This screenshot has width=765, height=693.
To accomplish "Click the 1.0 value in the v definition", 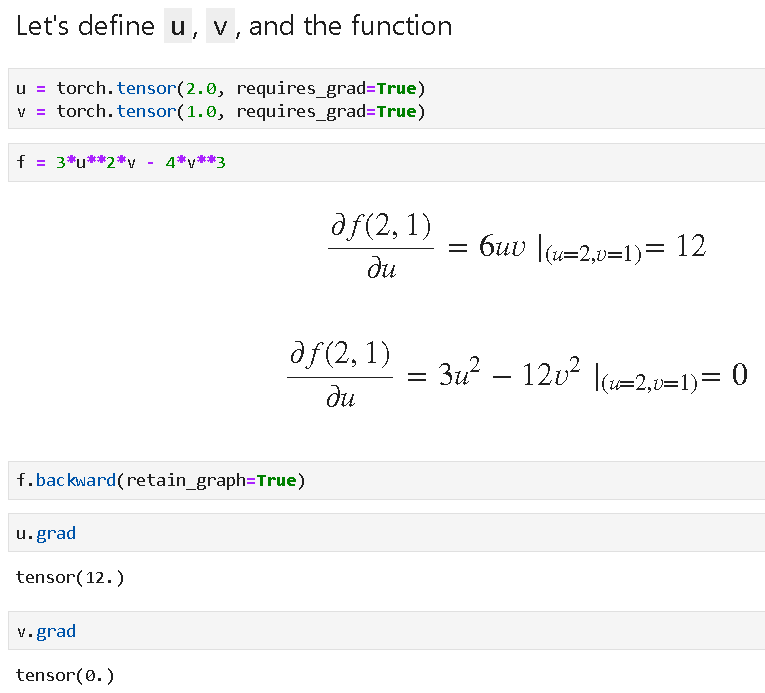I will pyautogui.click(x=200, y=111).
